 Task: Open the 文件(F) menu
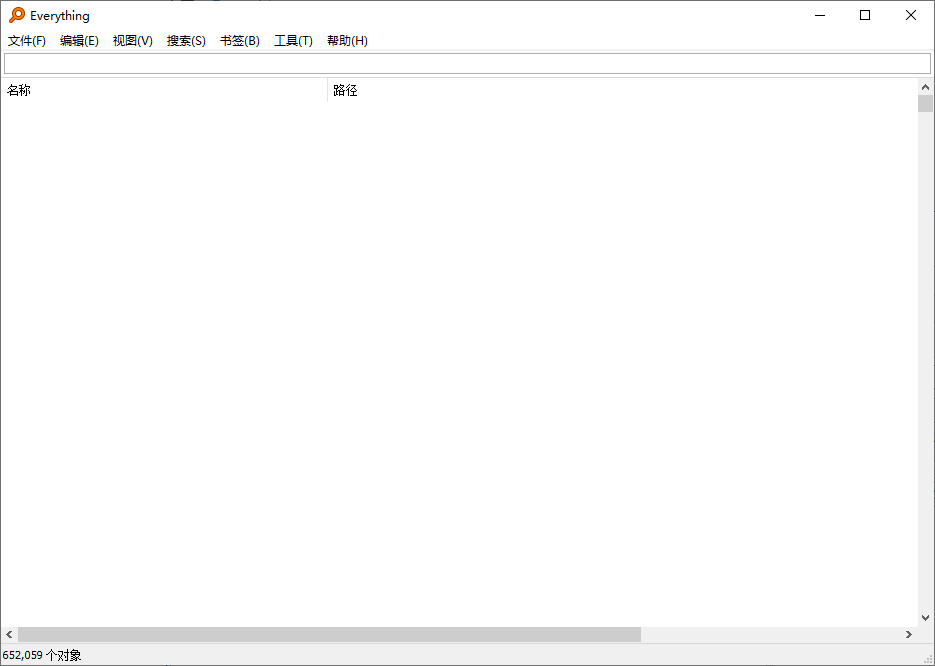(26, 40)
